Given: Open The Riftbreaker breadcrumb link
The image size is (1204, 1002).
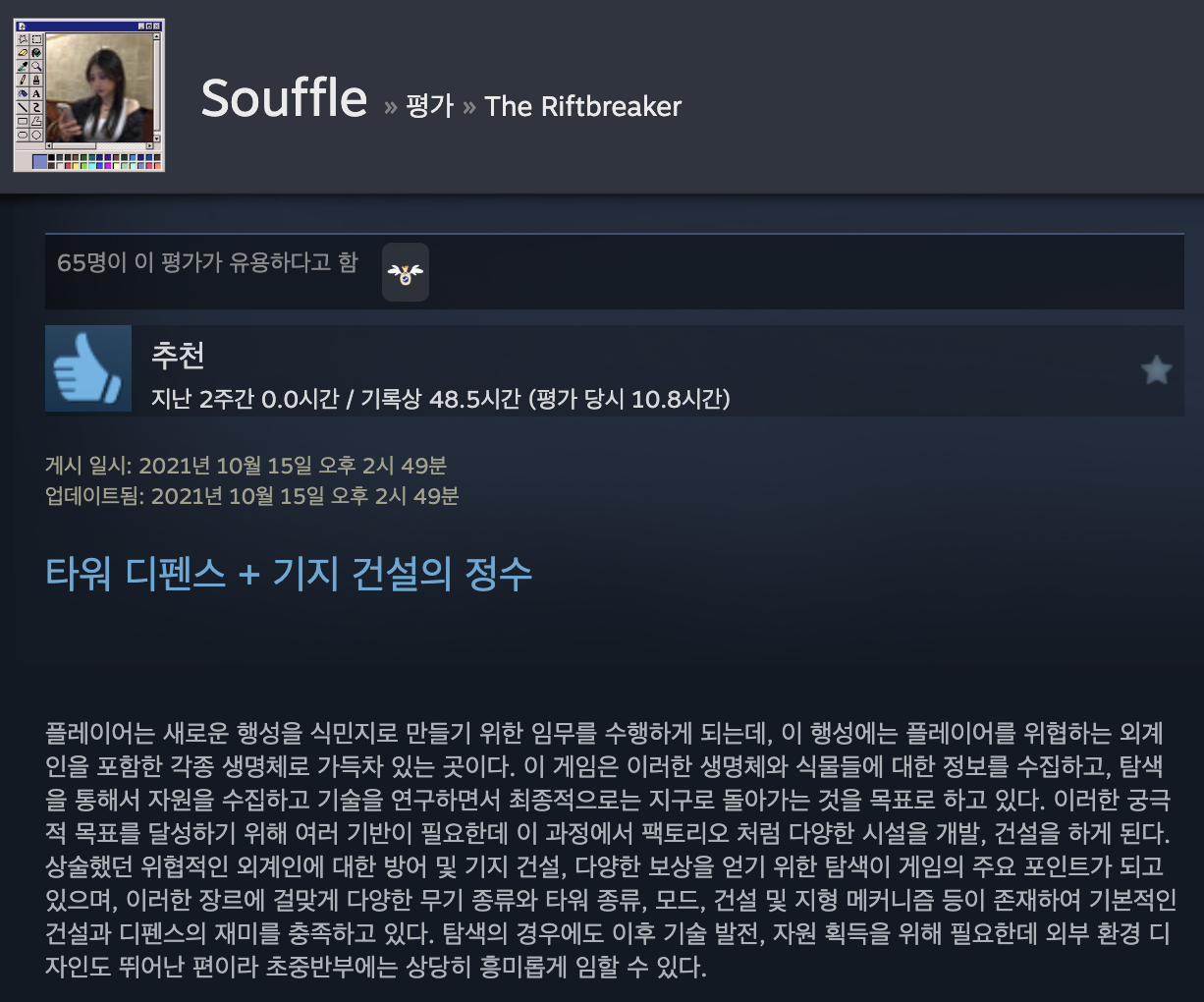Looking at the screenshot, I should click(x=583, y=106).
